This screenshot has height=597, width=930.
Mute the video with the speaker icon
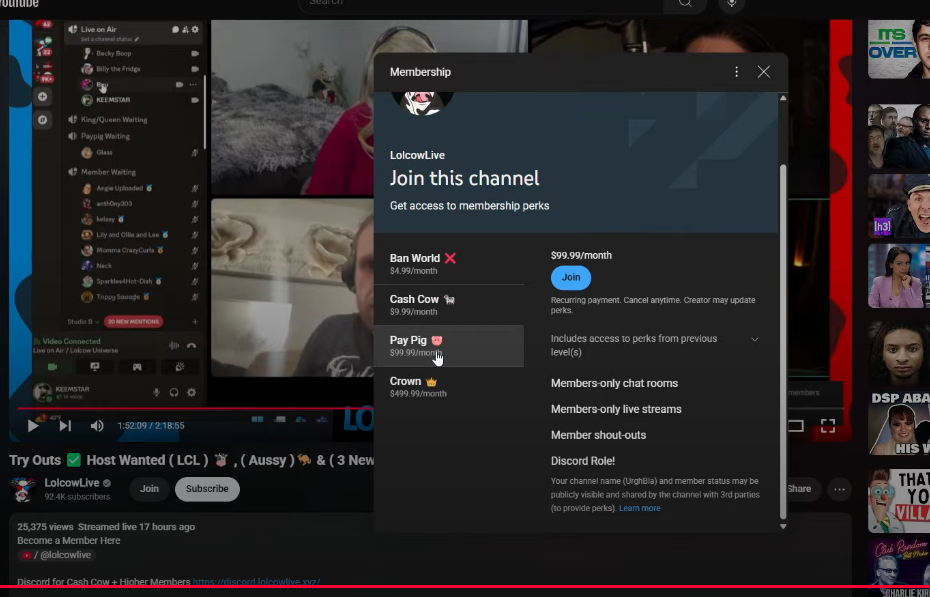(x=97, y=425)
